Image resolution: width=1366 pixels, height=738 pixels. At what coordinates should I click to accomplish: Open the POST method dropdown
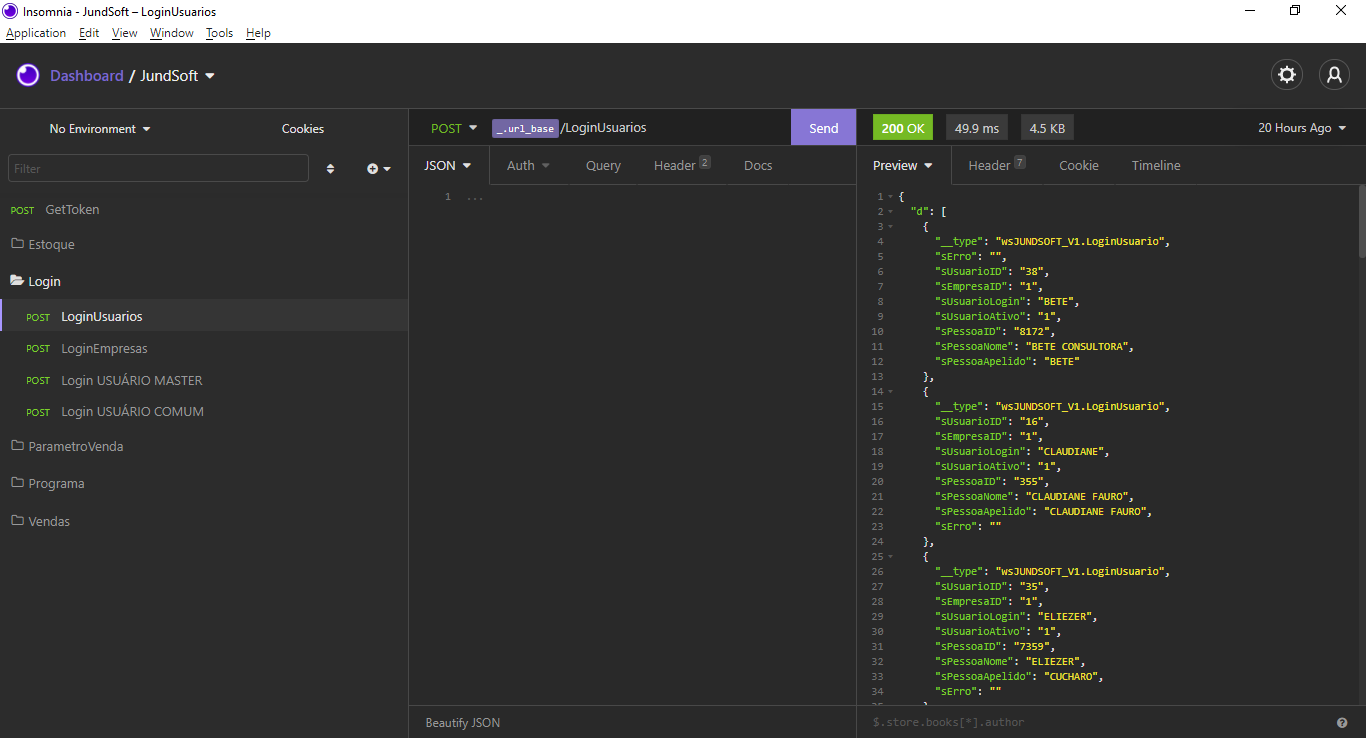point(454,128)
